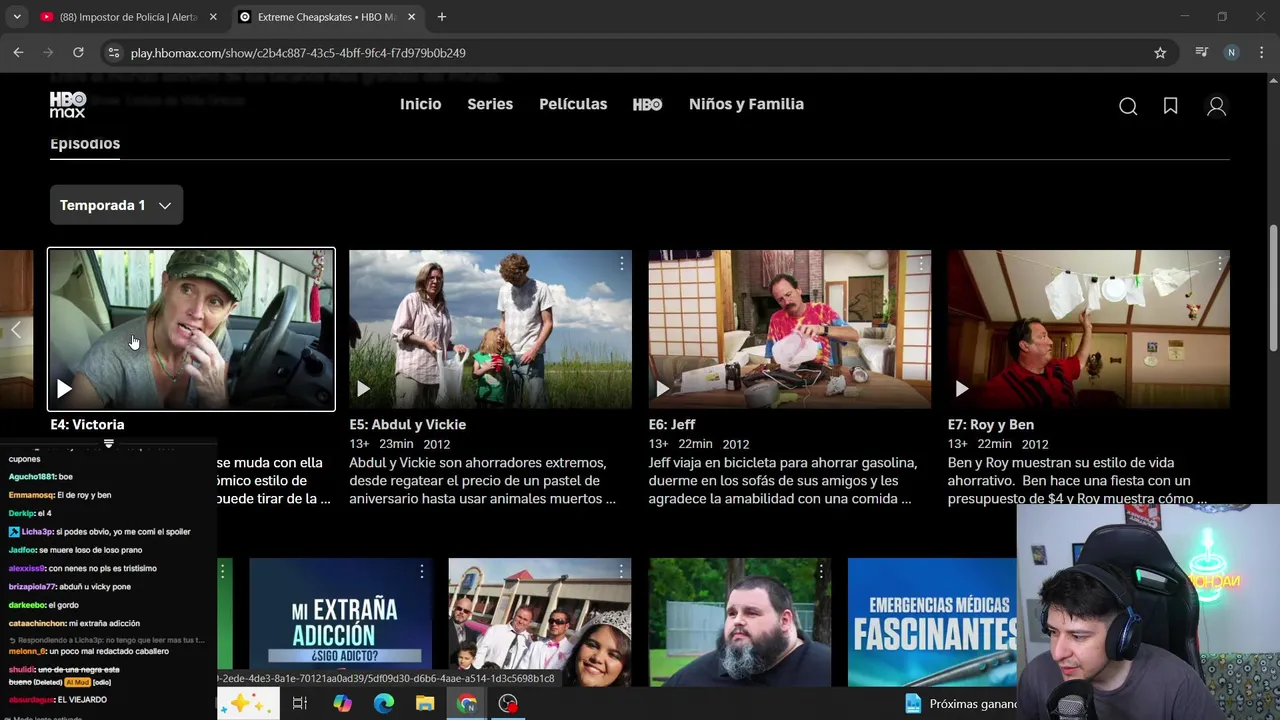The width and height of the screenshot is (1280, 720).
Task: Open the E7: Roy y Ben title
Action: coord(991,424)
